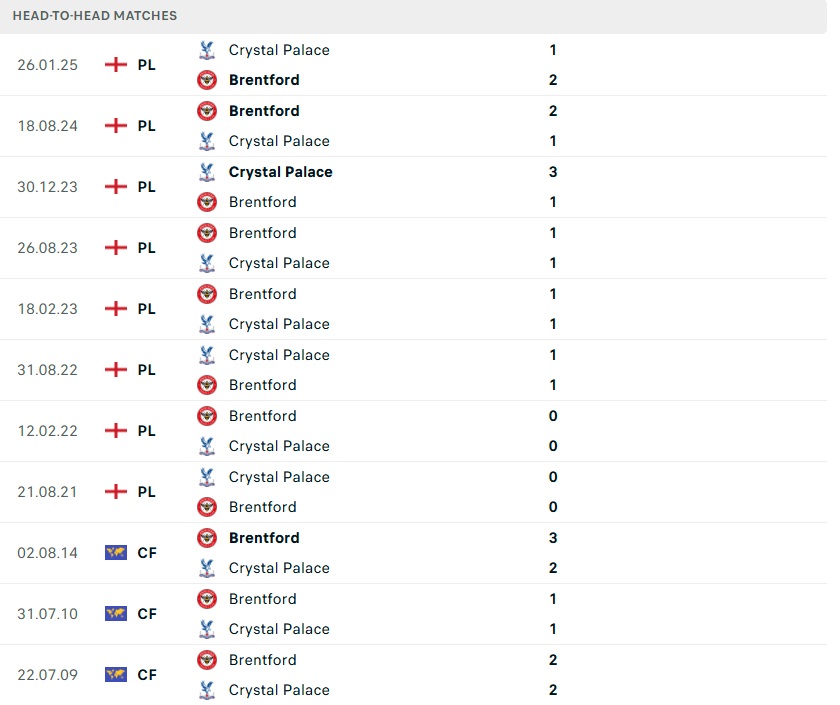The height and width of the screenshot is (705, 840).
Task: Open bold Crystal Palace link in 30.12.23 match
Action: [x=280, y=172]
